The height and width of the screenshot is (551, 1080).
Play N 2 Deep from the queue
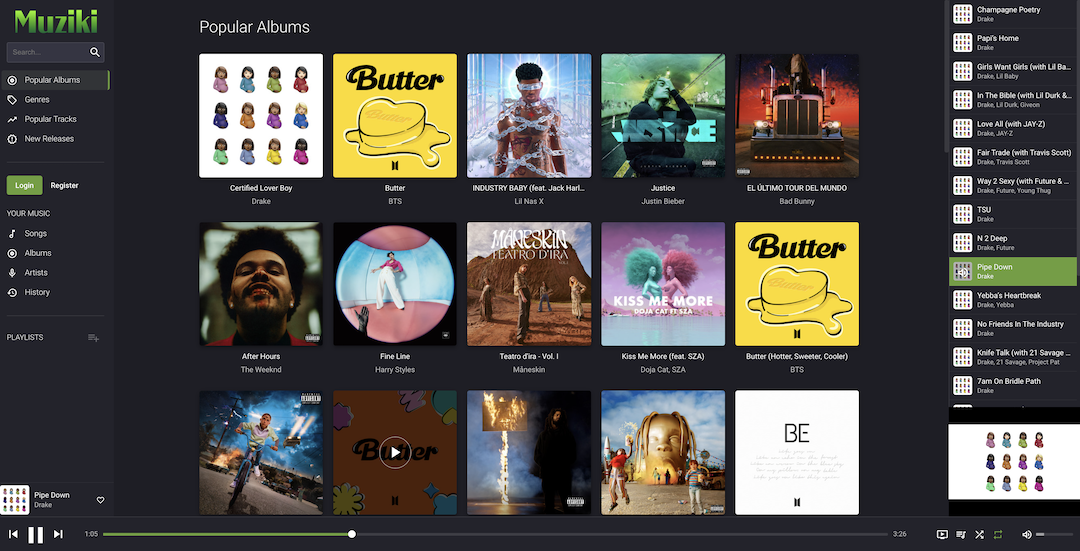(x=1012, y=242)
